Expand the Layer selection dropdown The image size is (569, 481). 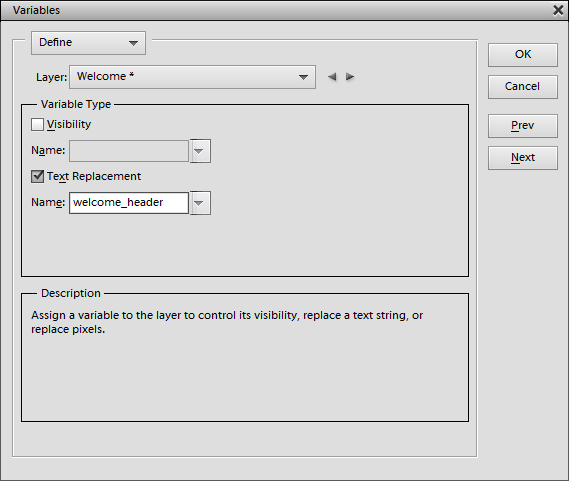click(192, 77)
